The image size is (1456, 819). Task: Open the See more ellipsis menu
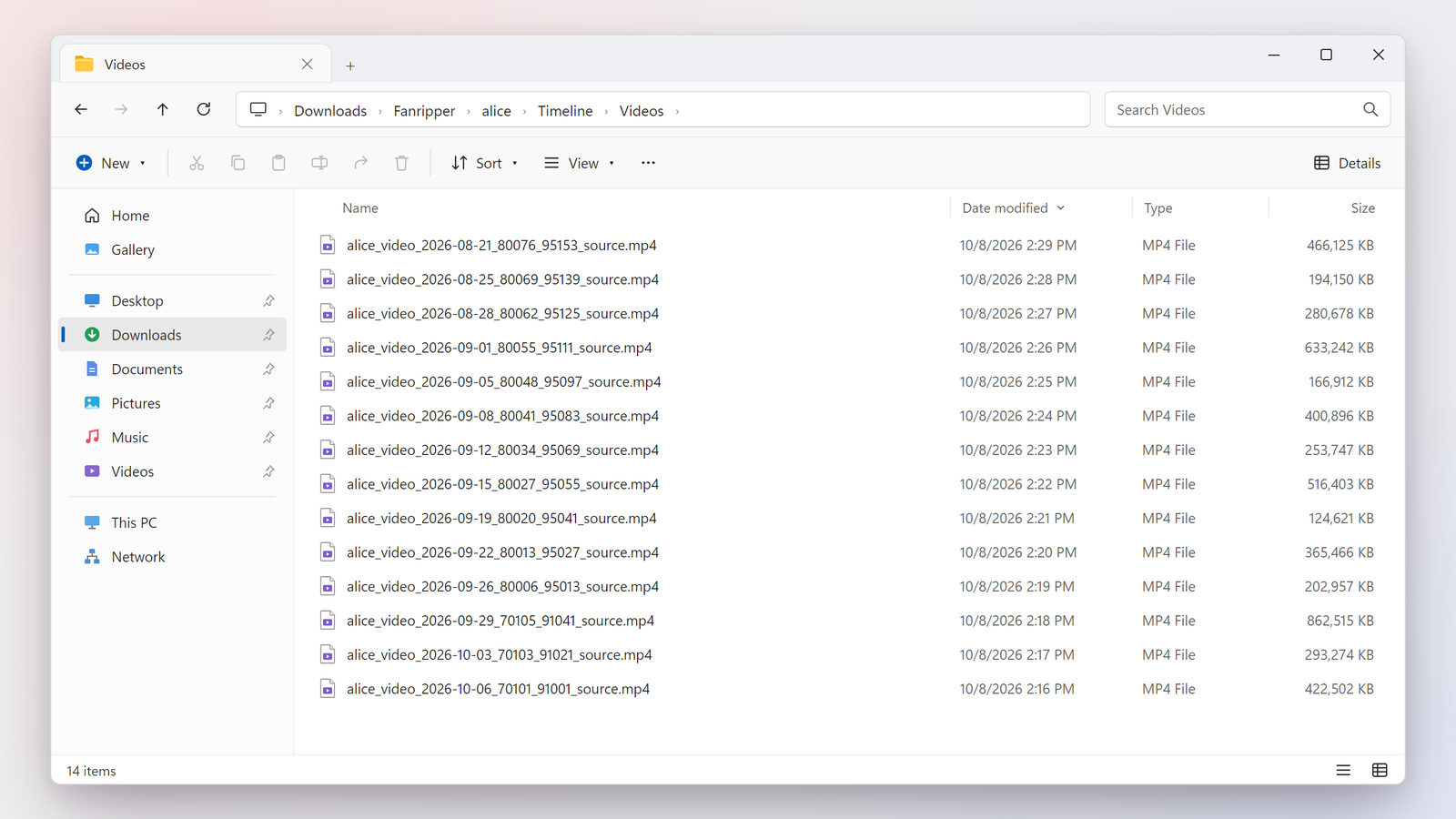(x=648, y=163)
